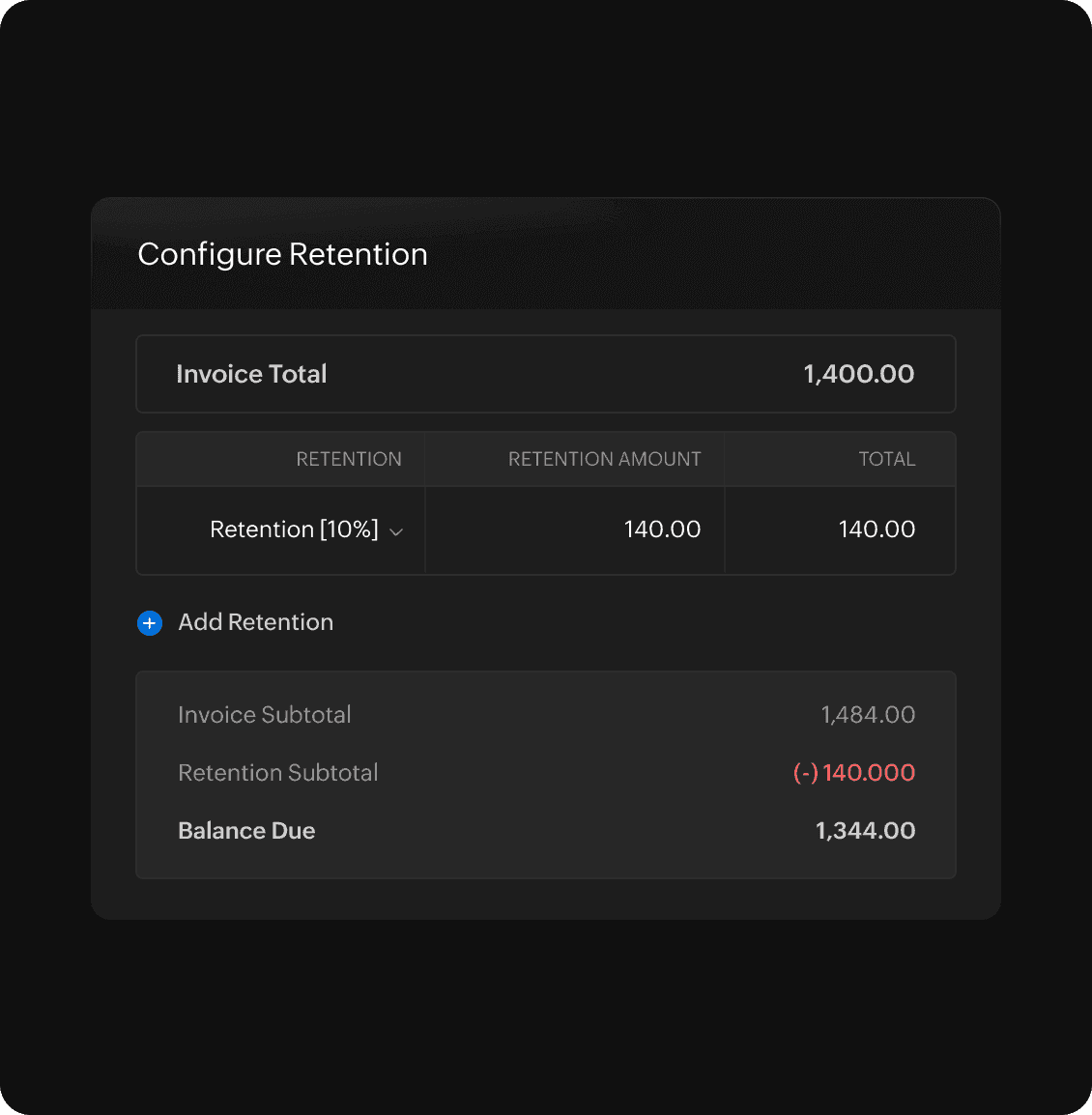This screenshot has height=1115, width=1092.
Task: Click the TOTAL column header
Action: tap(886, 459)
